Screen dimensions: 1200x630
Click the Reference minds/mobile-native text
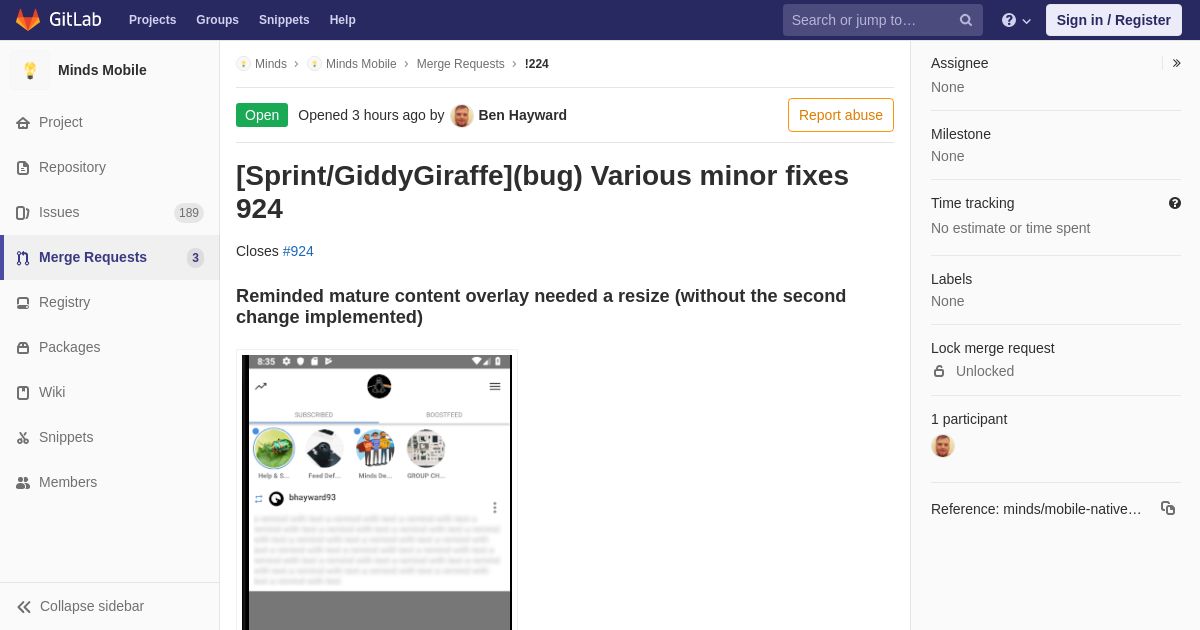tap(1036, 509)
